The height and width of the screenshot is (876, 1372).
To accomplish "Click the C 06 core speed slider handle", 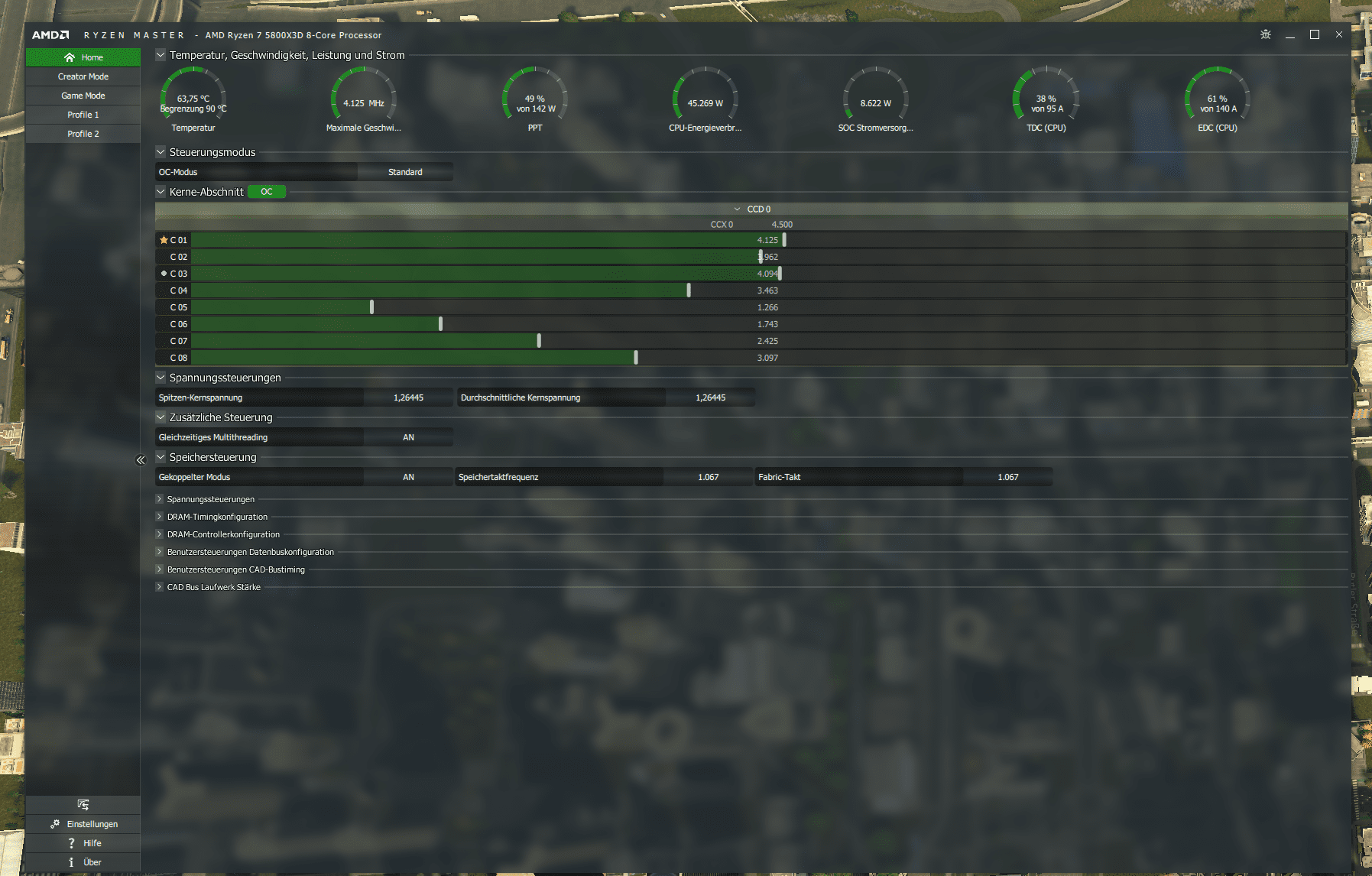I will tap(440, 324).
